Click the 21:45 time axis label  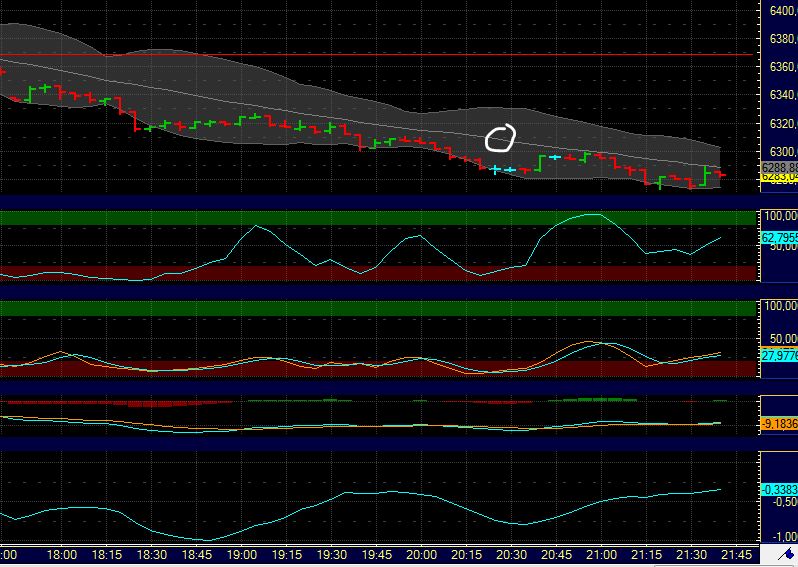(x=736, y=554)
